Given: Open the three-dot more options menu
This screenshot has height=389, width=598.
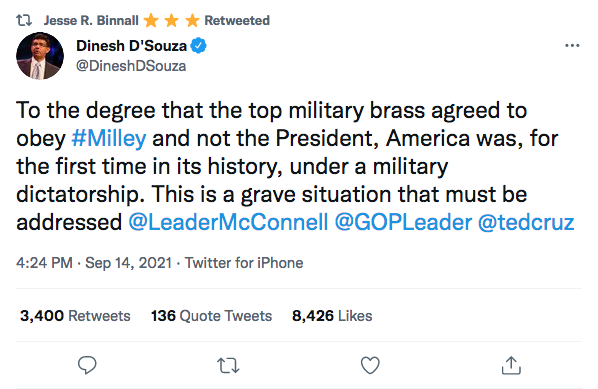Looking at the screenshot, I should (572, 46).
